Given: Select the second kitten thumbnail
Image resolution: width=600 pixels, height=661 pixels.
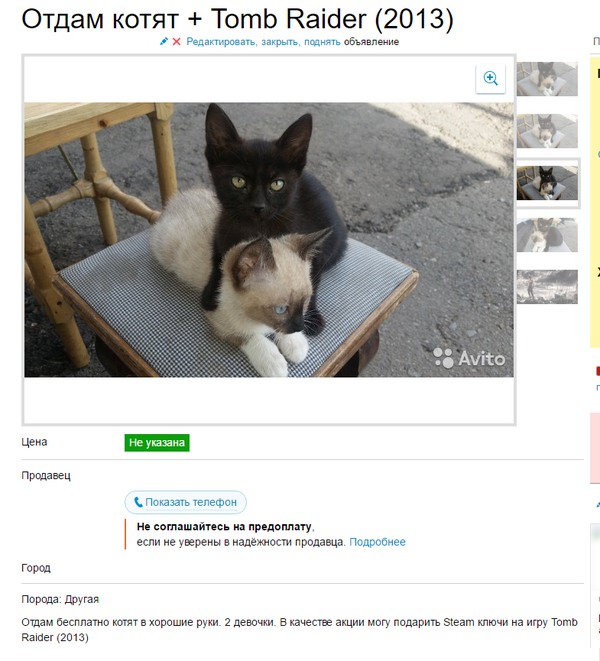Looking at the screenshot, I should coord(547,131).
